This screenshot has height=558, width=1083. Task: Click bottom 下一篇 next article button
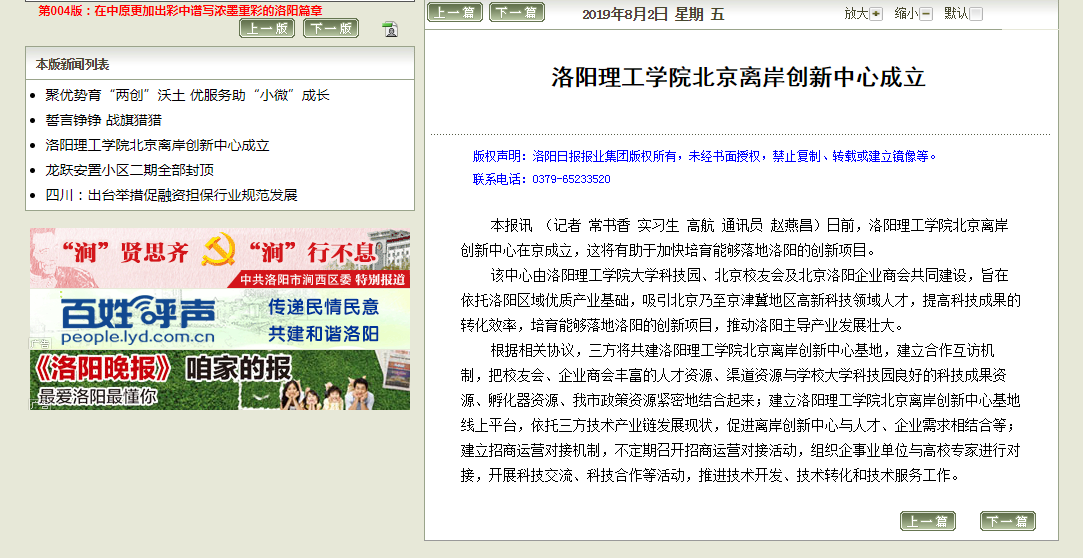click(1007, 521)
